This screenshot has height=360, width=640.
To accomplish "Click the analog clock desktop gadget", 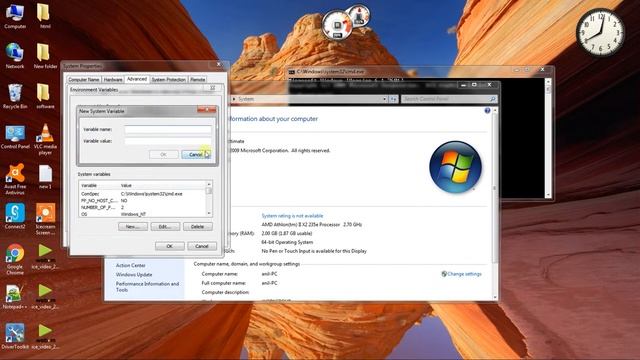I will (x=600, y=33).
